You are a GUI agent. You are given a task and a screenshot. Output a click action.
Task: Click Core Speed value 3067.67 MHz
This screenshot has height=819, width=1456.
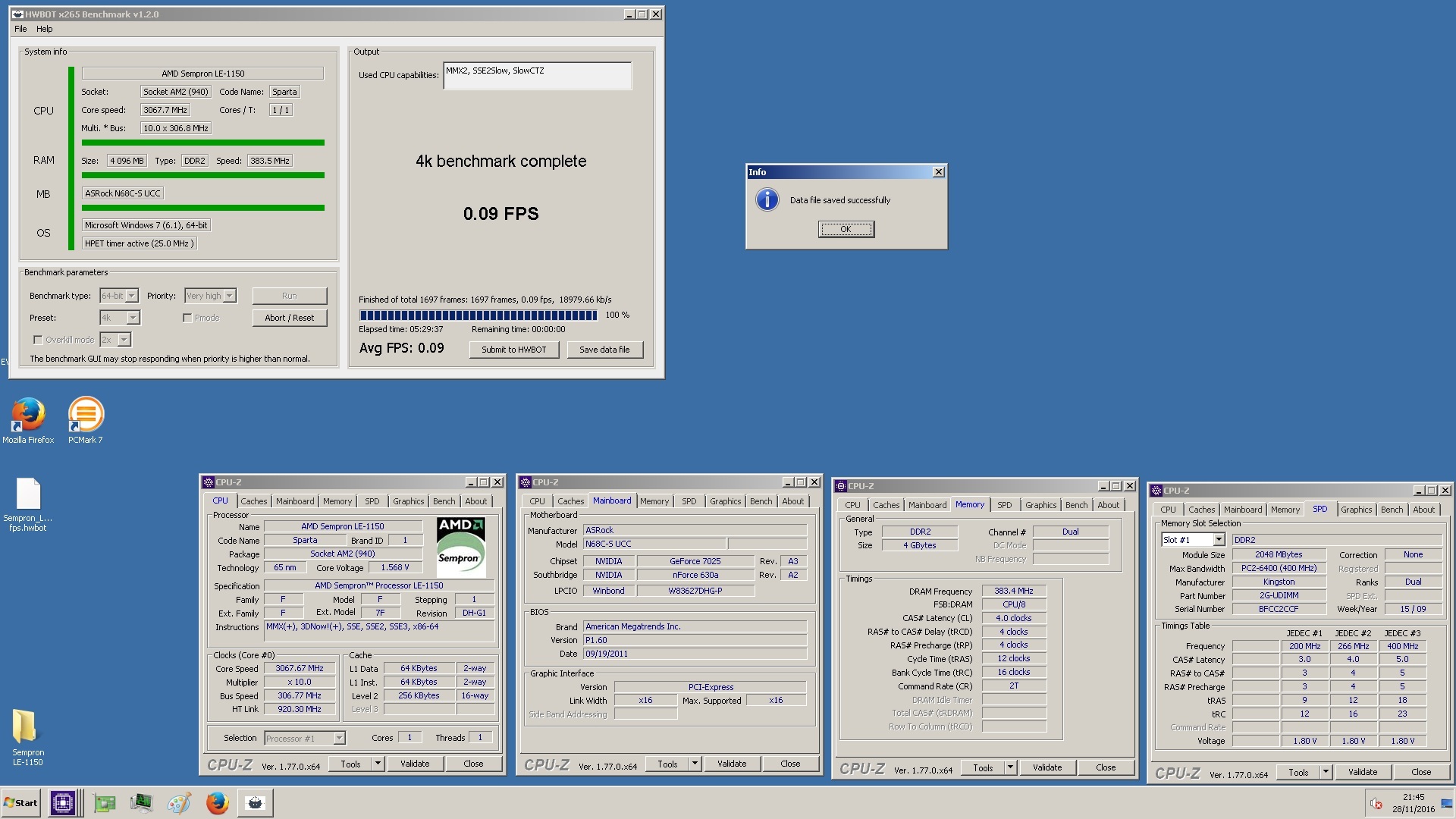click(x=300, y=668)
